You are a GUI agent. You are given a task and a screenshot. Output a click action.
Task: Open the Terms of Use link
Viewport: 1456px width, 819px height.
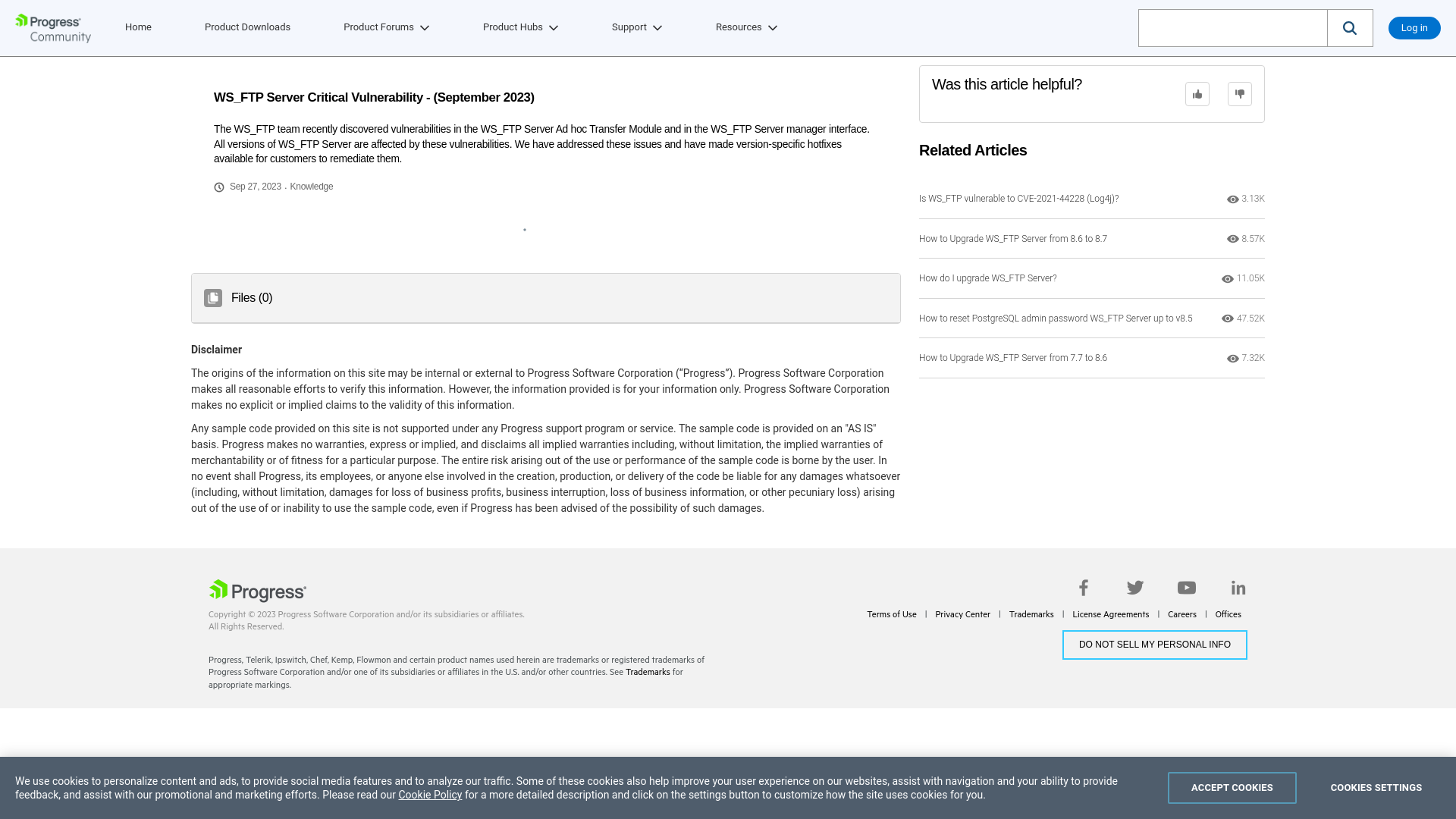click(892, 614)
